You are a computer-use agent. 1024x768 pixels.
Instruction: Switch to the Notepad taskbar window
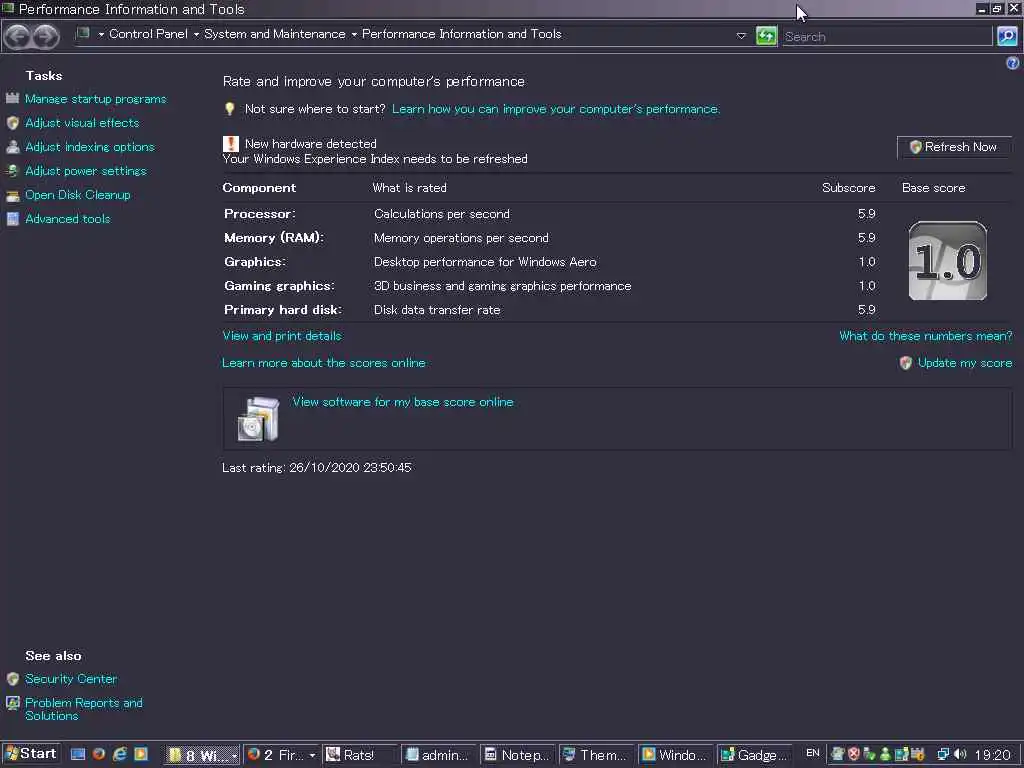(x=517, y=755)
